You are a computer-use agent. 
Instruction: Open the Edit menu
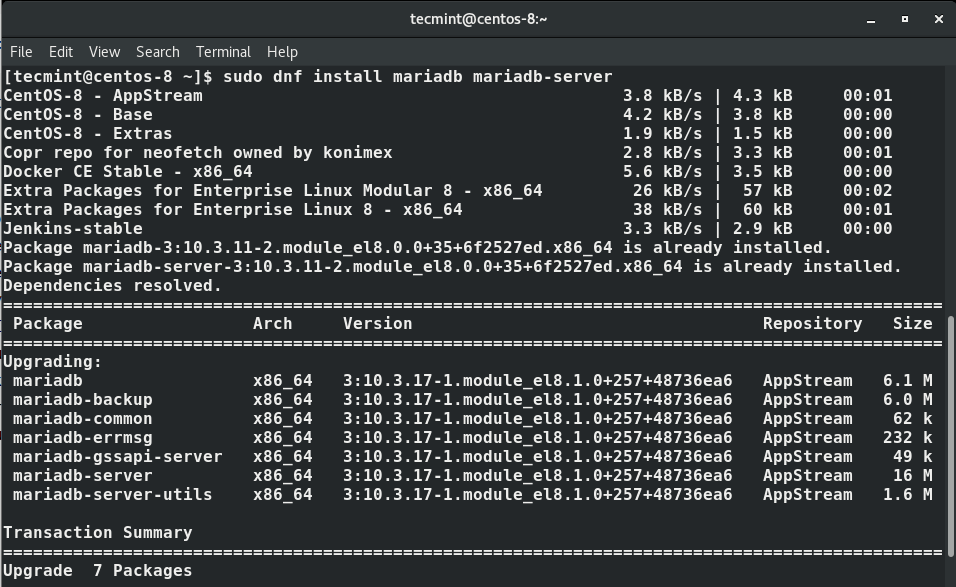pos(61,52)
